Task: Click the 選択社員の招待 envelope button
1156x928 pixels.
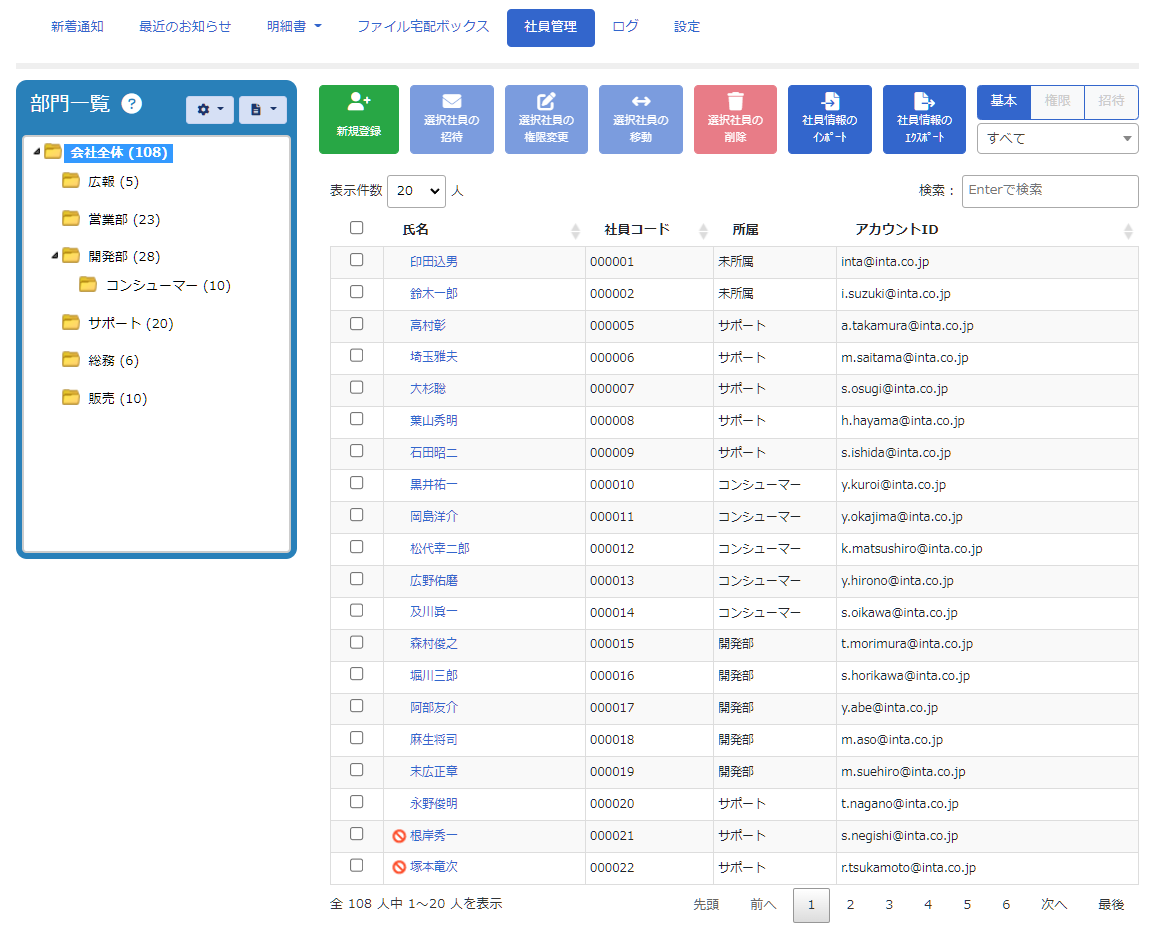Action: pyautogui.click(x=451, y=119)
